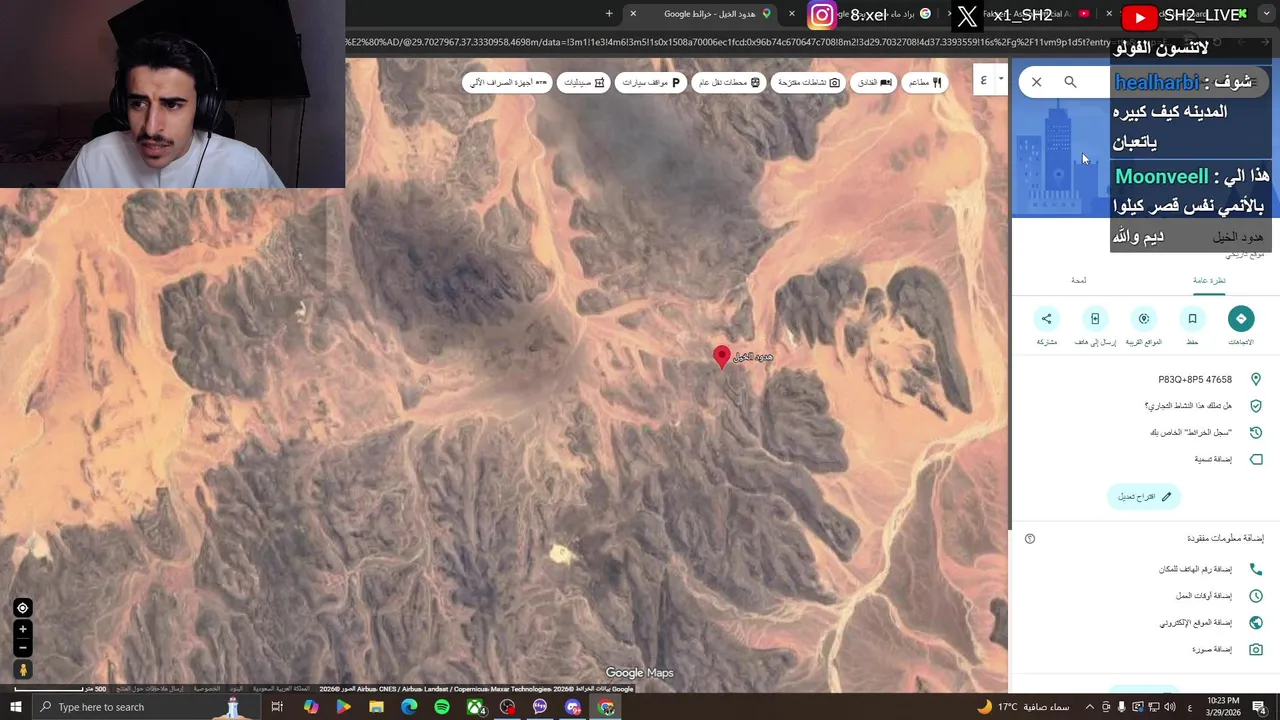This screenshot has width=1280, height=720.
Task: Click the taskbar clock showing 10:23 PM
Action: point(1223,707)
